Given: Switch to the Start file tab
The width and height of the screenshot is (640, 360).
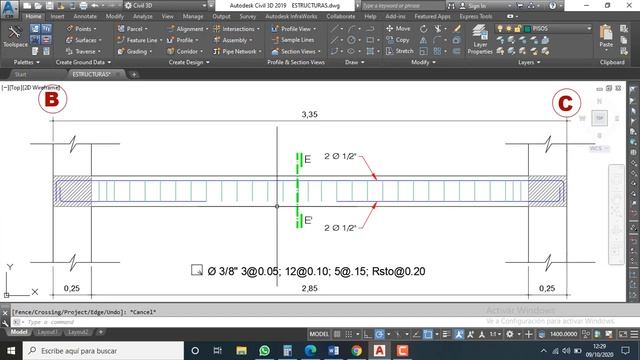Looking at the screenshot, I should 20,74.
